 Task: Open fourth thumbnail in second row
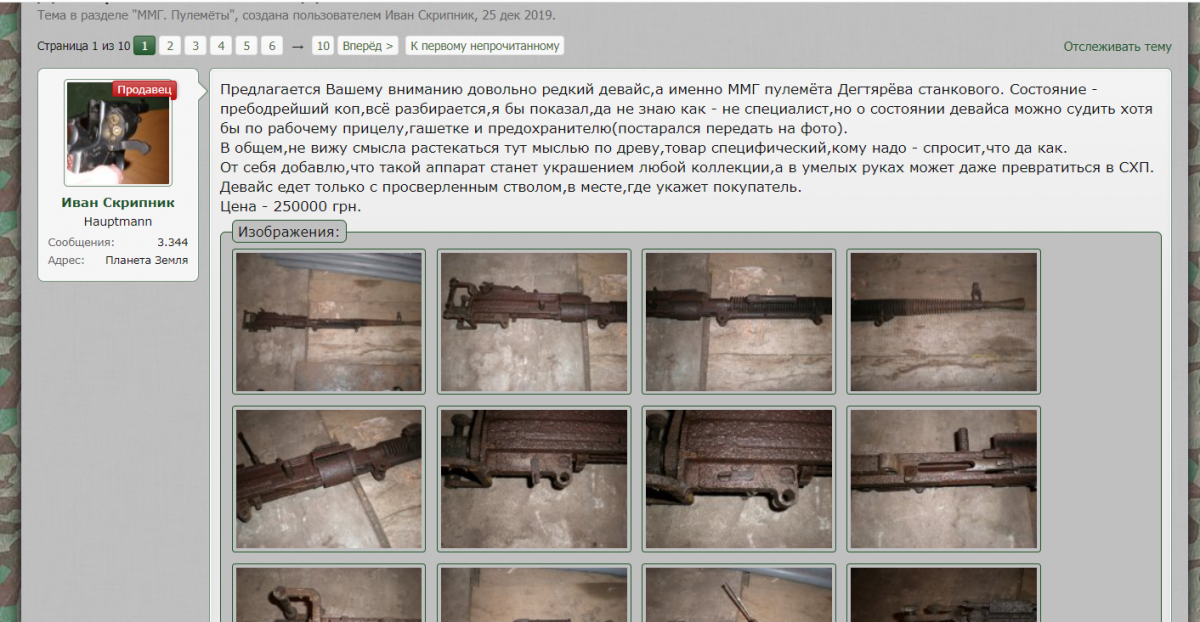944,478
